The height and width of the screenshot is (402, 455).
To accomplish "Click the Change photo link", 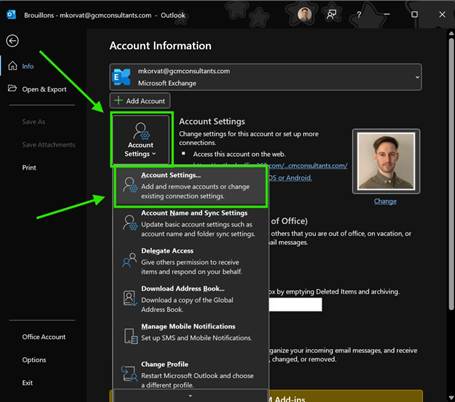I will pyautogui.click(x=385, y=201).
